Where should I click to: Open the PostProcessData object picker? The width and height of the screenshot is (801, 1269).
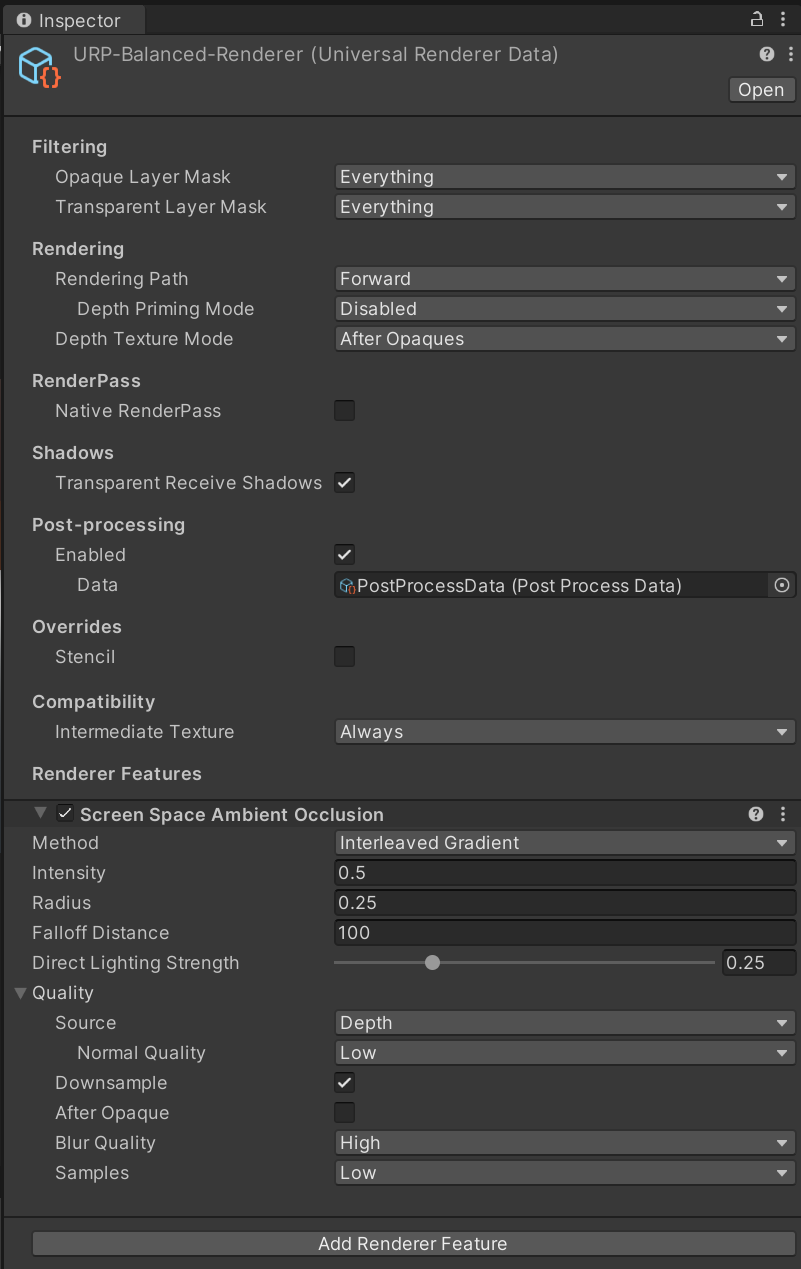[x=782, y=585]
